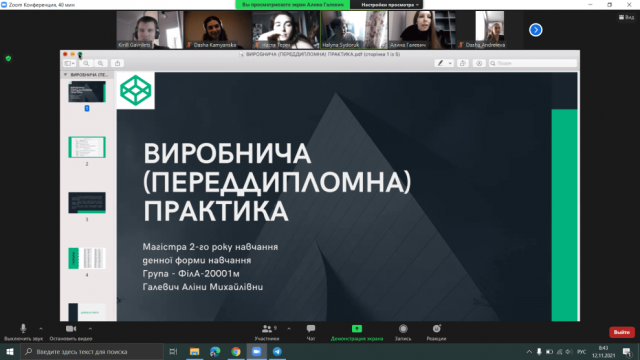Viewport: 640px width, 360px height.
Task: Rotate the page using rotate icon
Action: (463, 63)
